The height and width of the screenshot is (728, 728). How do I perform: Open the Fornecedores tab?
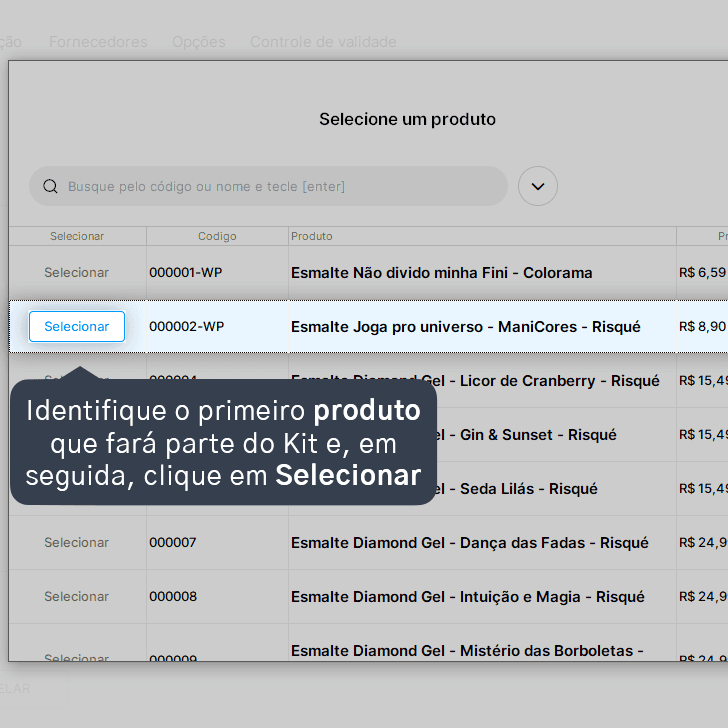pos(98,42)
